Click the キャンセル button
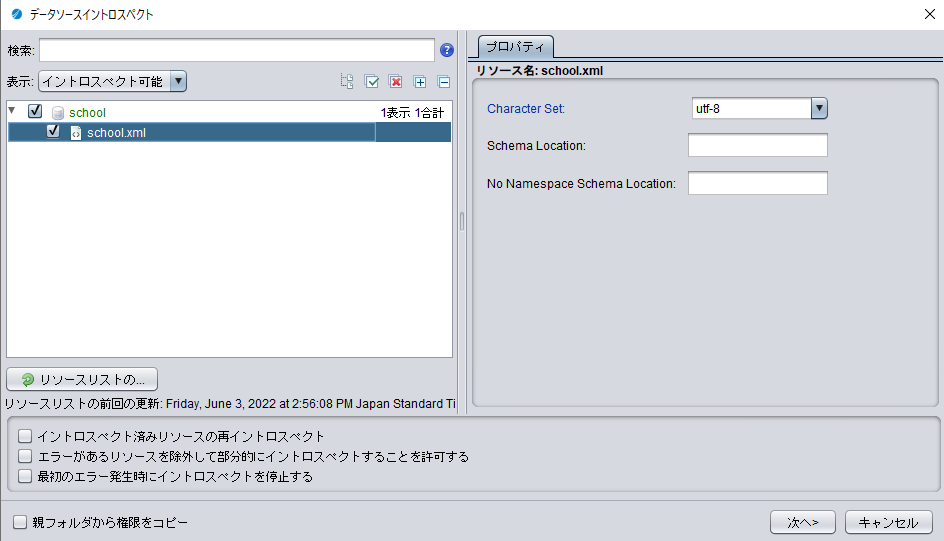Screen dimensions: 944x541 click(x=889, y=522)
